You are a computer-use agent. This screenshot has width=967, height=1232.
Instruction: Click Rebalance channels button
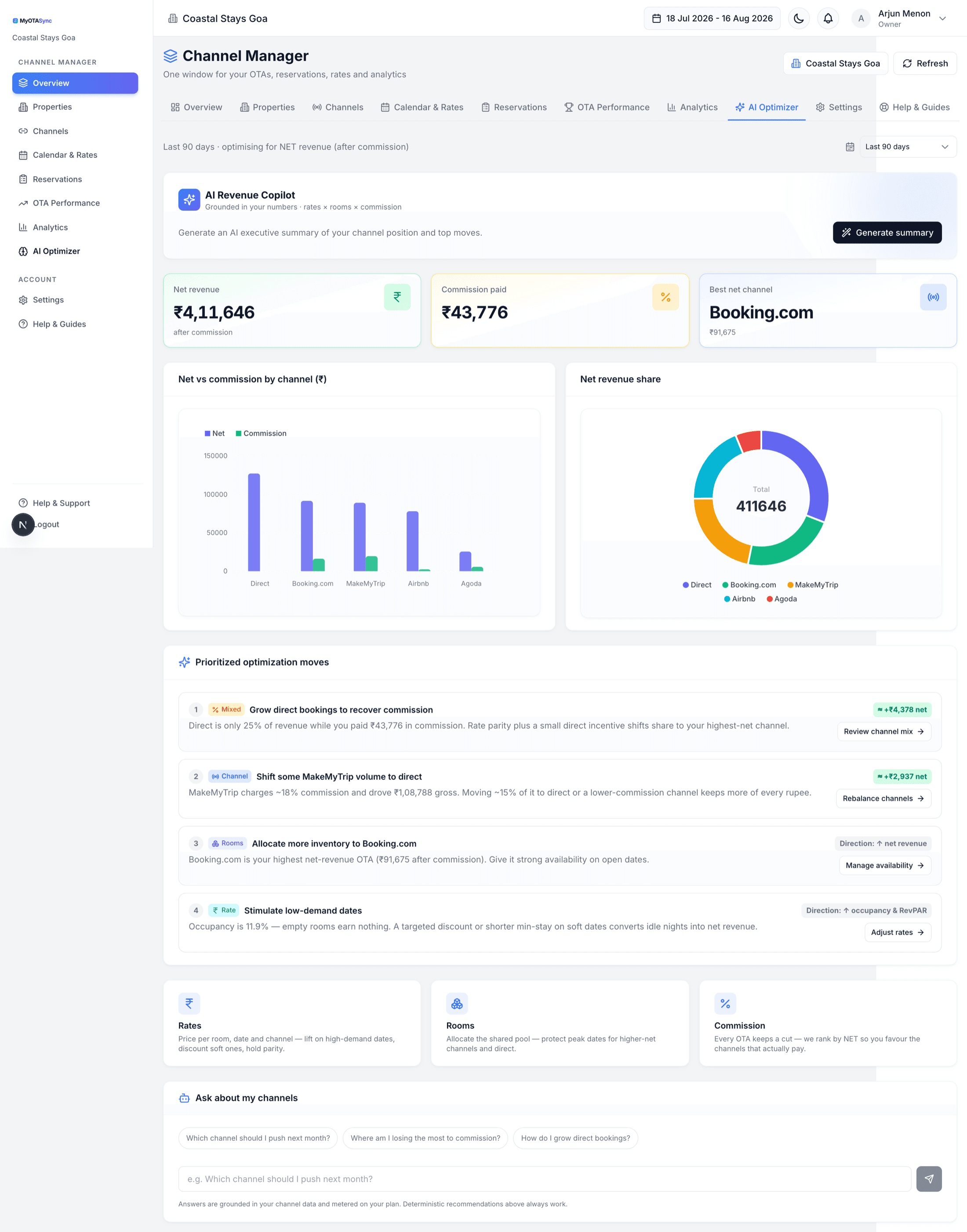(x=883, y=798)
